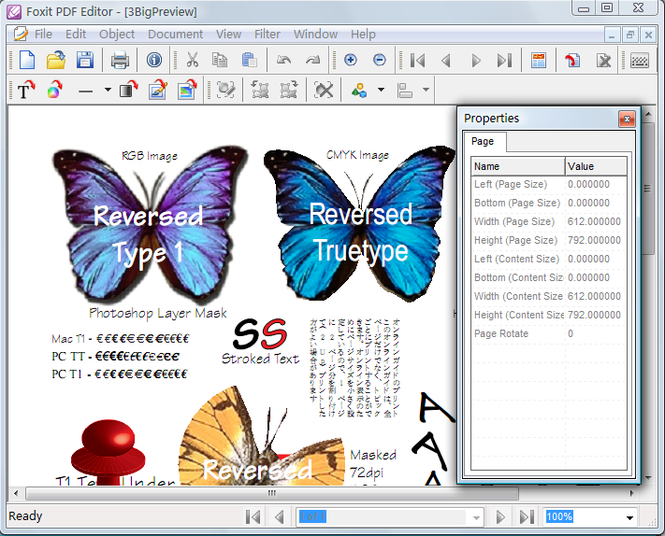The width and height of the screenshot is (665, 536).
Task: Click the edit selection tool icon
Action: [x=226, y=89]
